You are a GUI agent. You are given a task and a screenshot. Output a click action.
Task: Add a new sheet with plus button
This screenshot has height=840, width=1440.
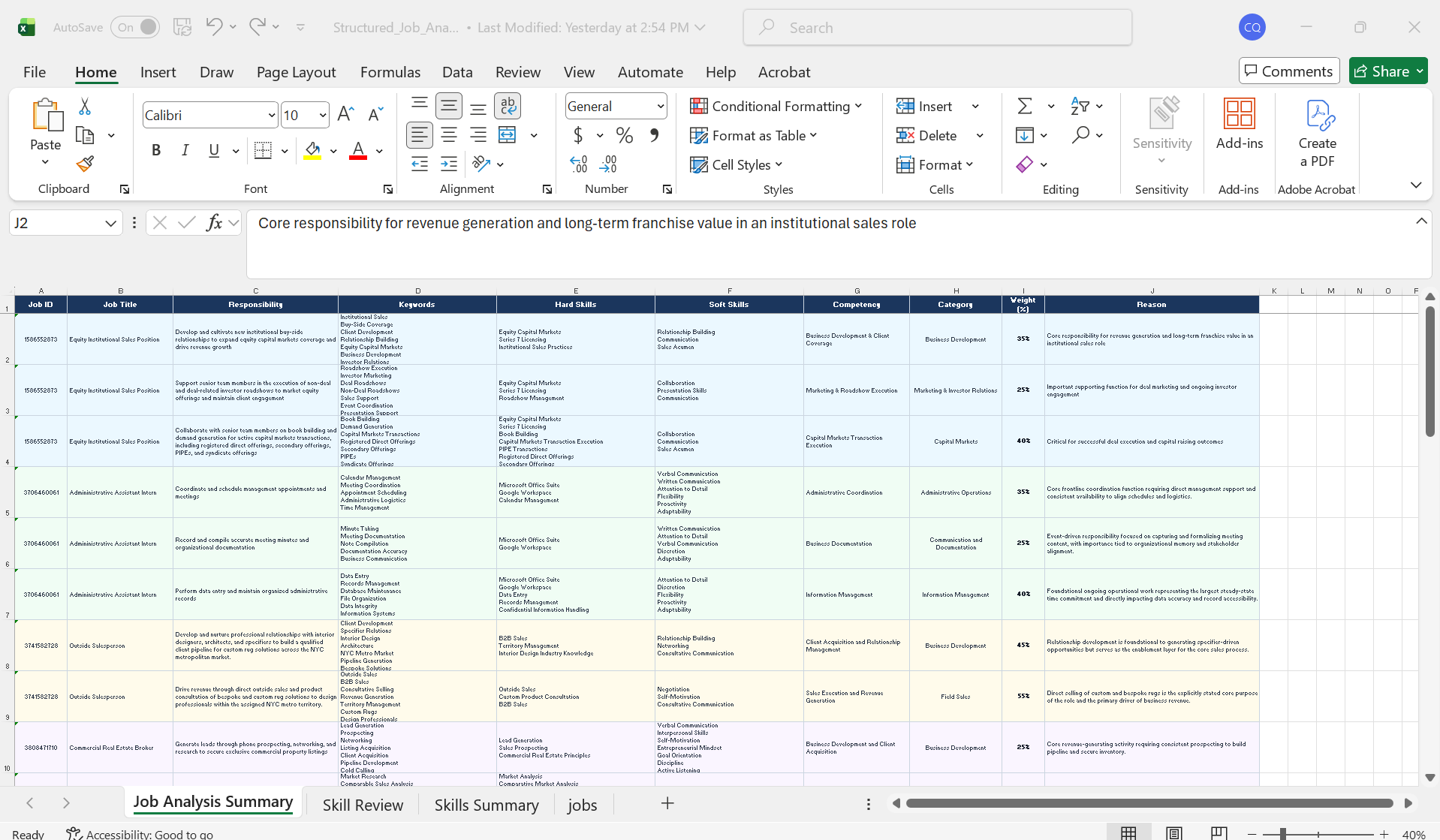[667, 803]
